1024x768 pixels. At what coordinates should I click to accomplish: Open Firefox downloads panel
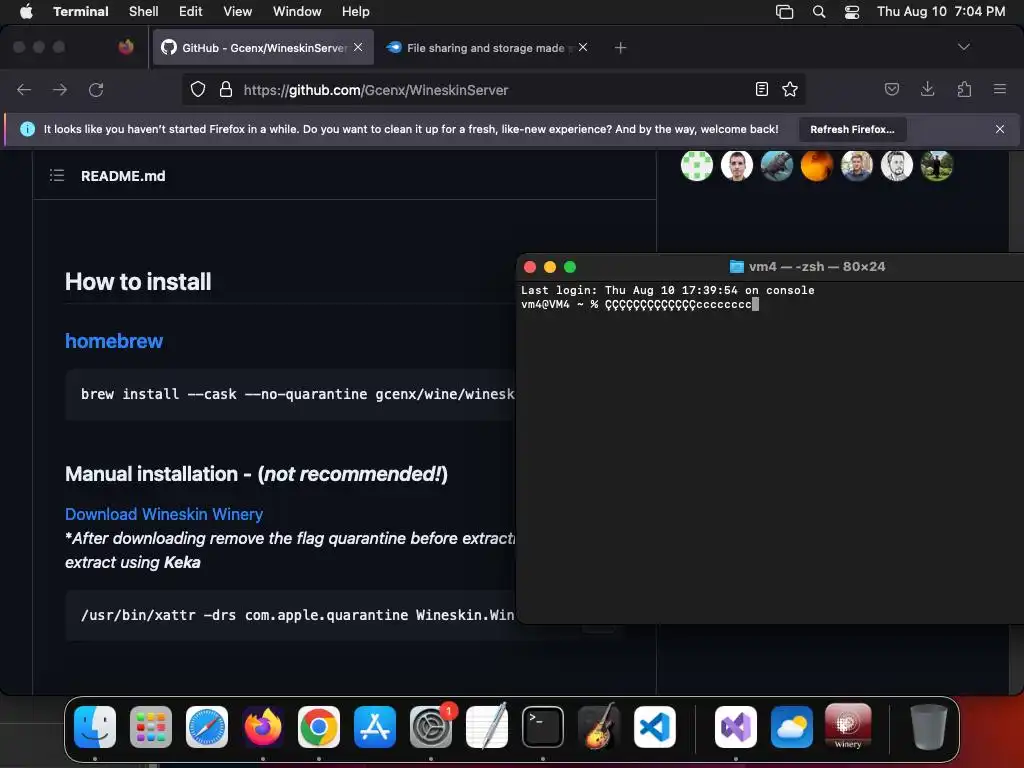click(927, 89)
